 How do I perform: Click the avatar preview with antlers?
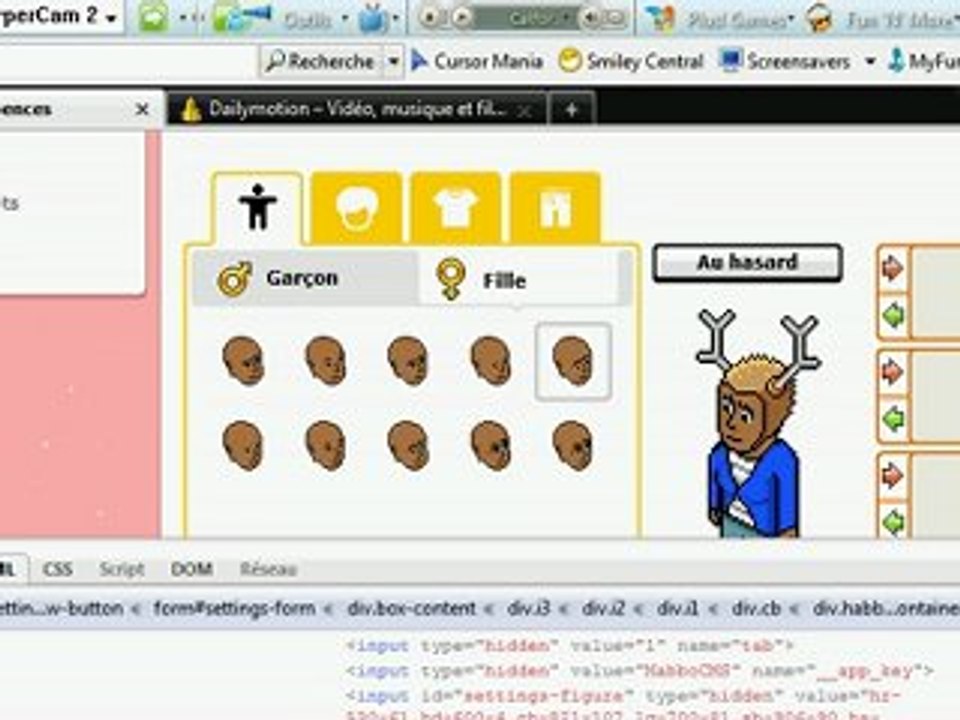757,424
